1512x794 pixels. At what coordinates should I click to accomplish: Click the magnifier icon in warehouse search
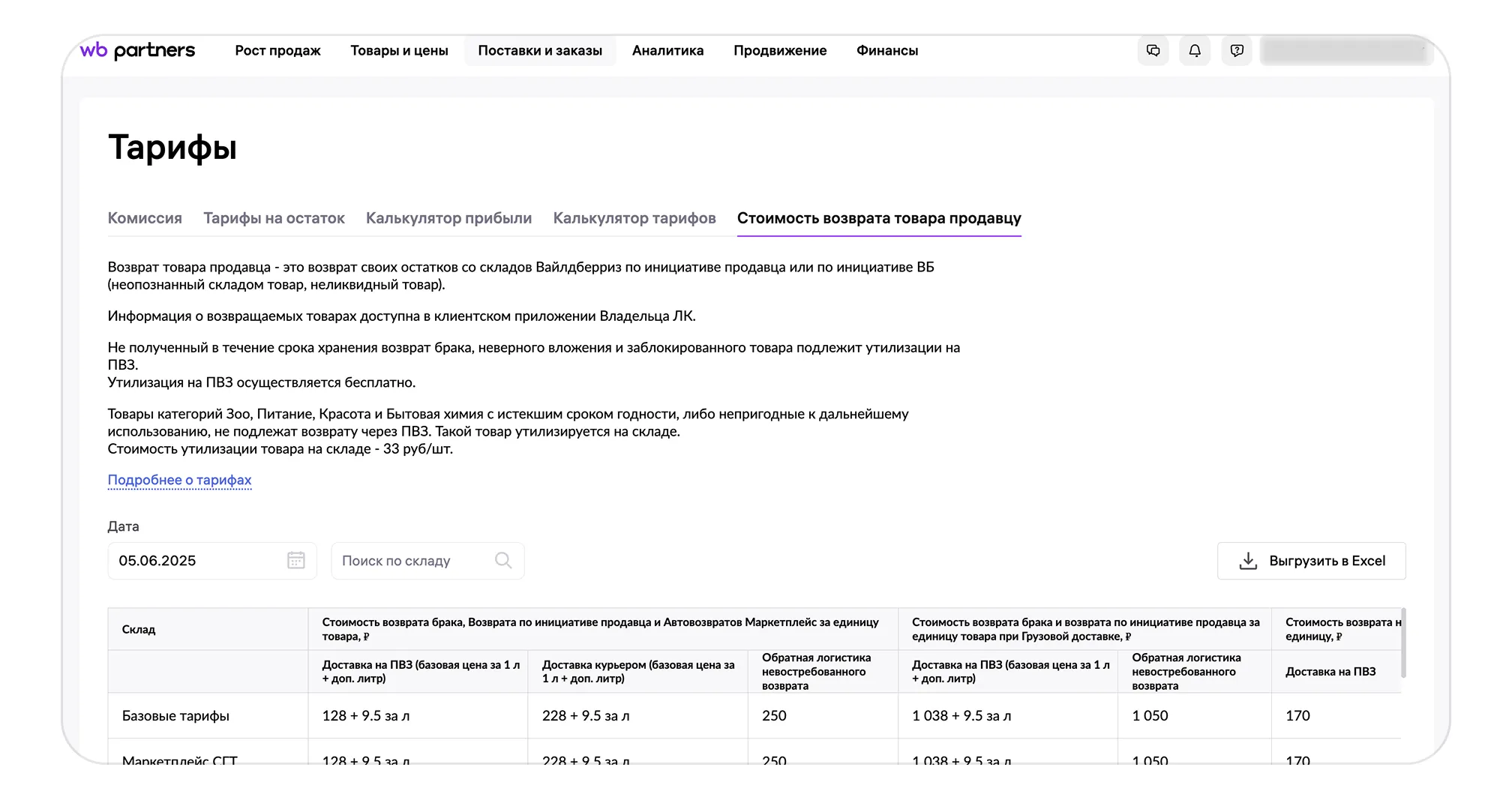point(503,561)
